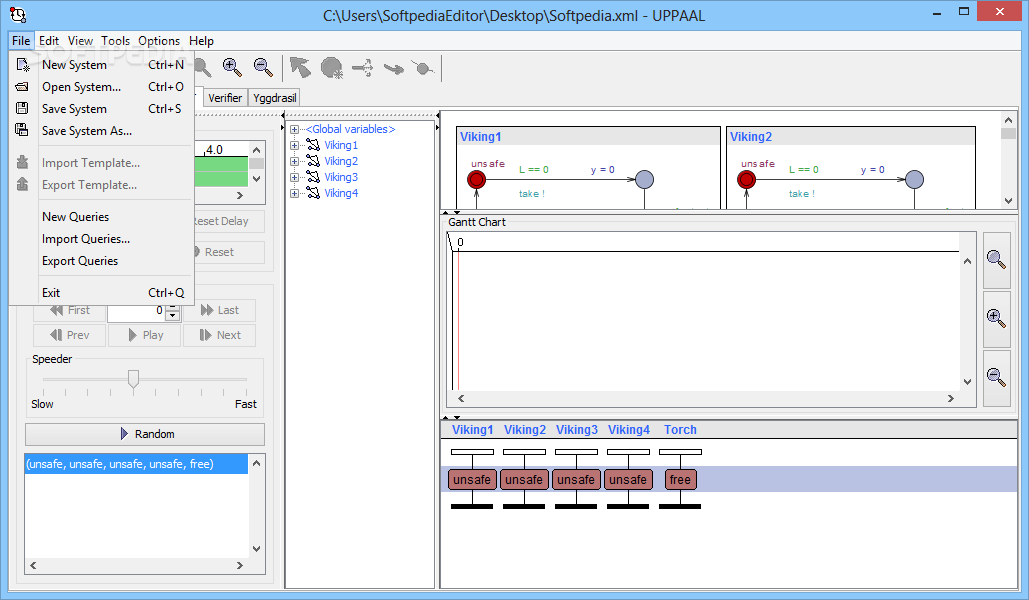Select Import Queries... menu entry
This screenshot has width=1029, height=600.
pos(102,239)
